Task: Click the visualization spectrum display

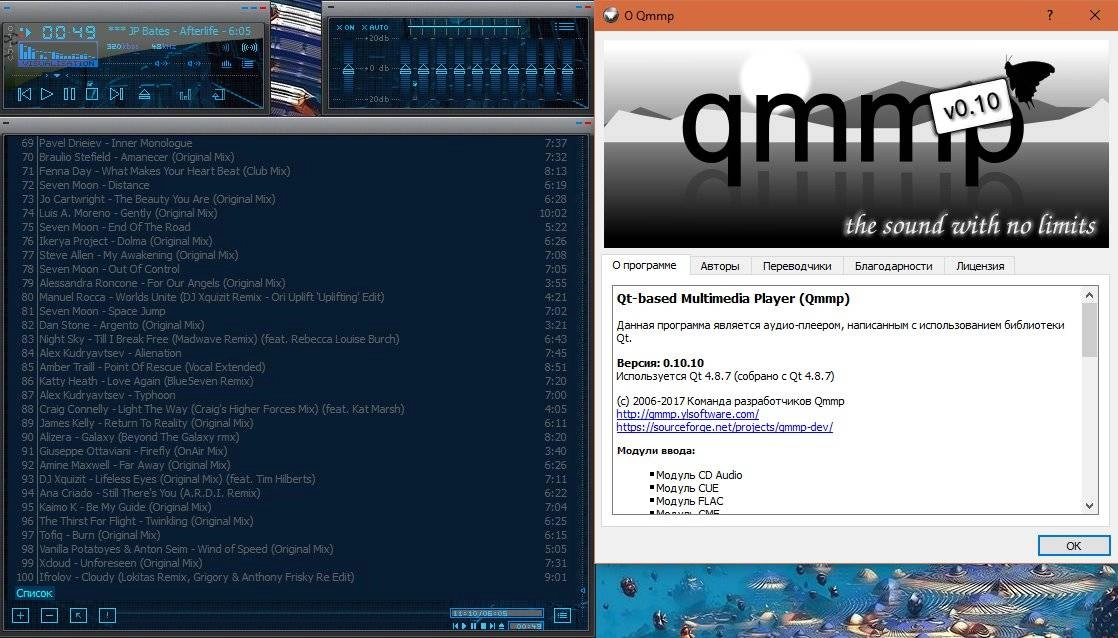Action: (58, 52)
